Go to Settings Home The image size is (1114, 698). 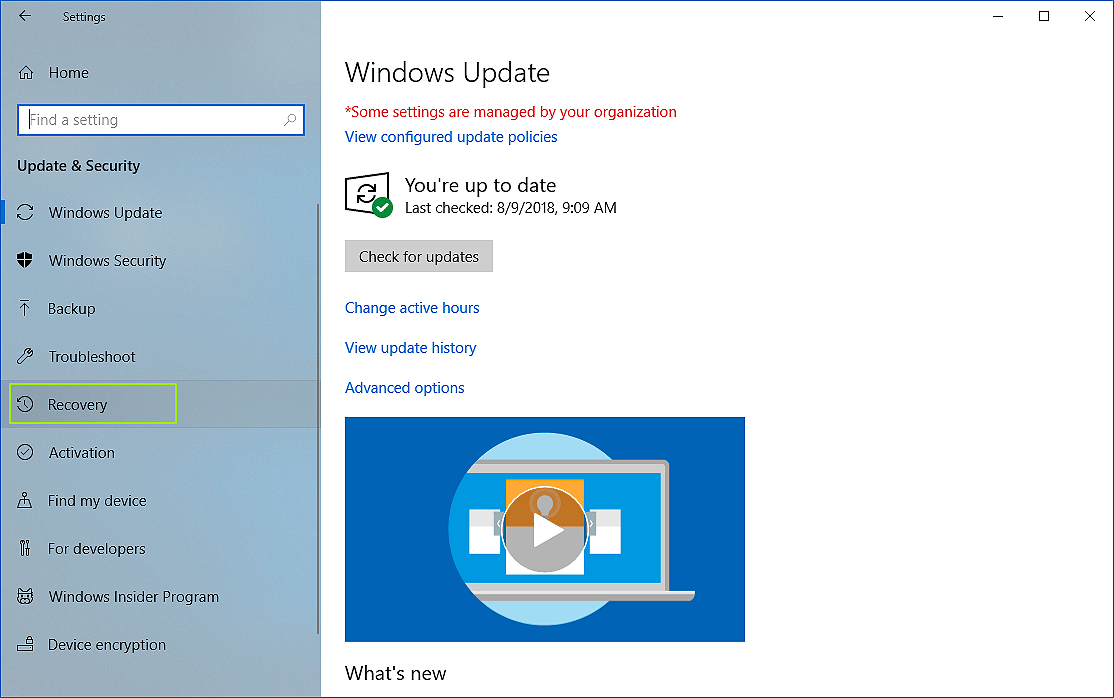pyautogui.click(x=161, y=73)
